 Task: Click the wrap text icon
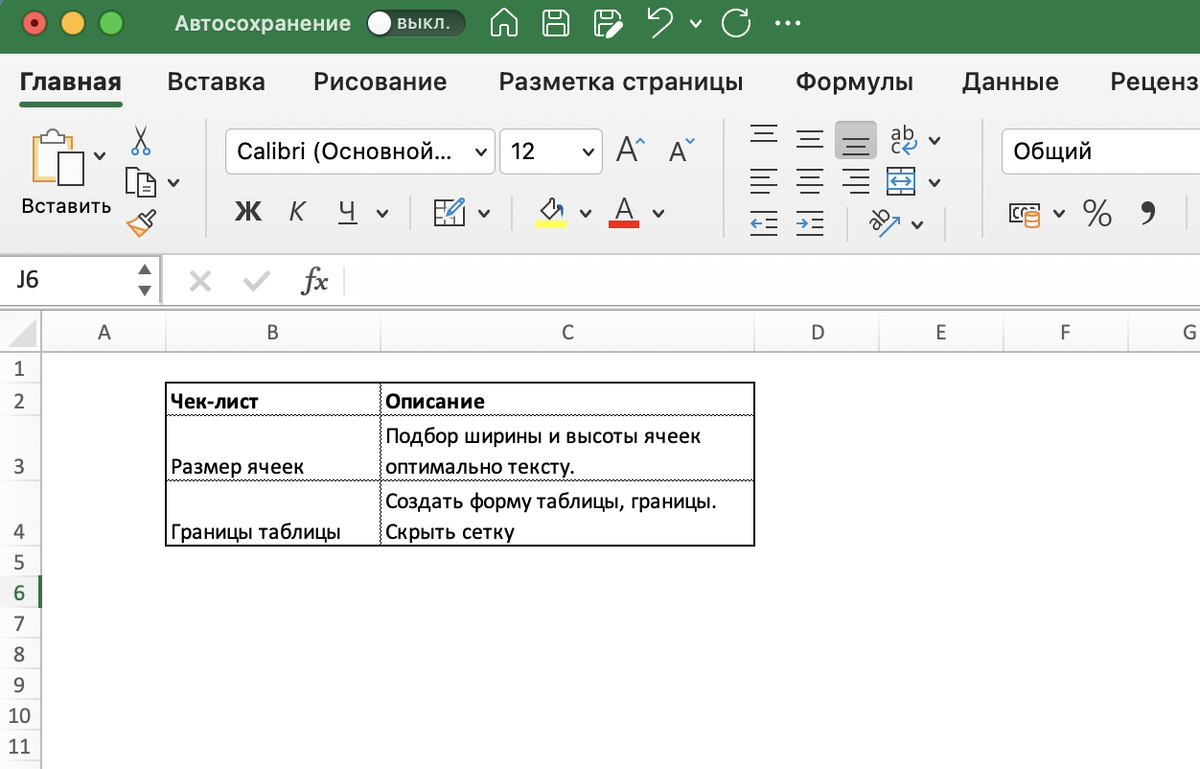pyautogui.click(x=903, y=140)
